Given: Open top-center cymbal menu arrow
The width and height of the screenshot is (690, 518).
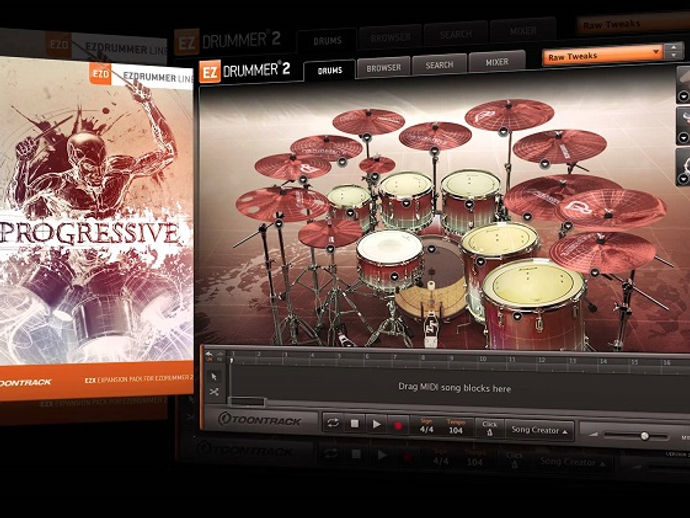Looking at the screenshot, I should click(x=434, y=151).
